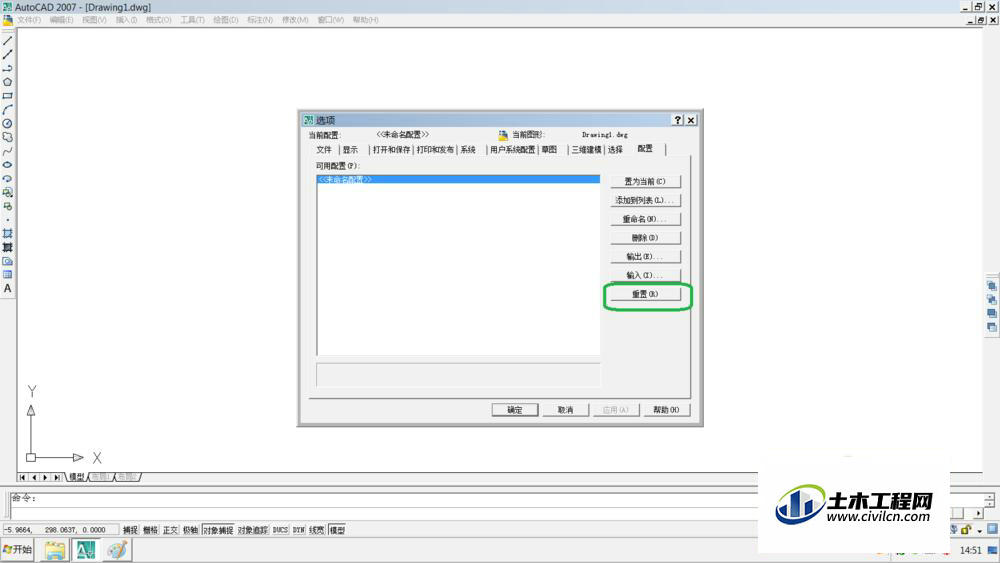Toggle 对象追踪 object tracking in status bar
1000x563 pixels.
point(253,530)
